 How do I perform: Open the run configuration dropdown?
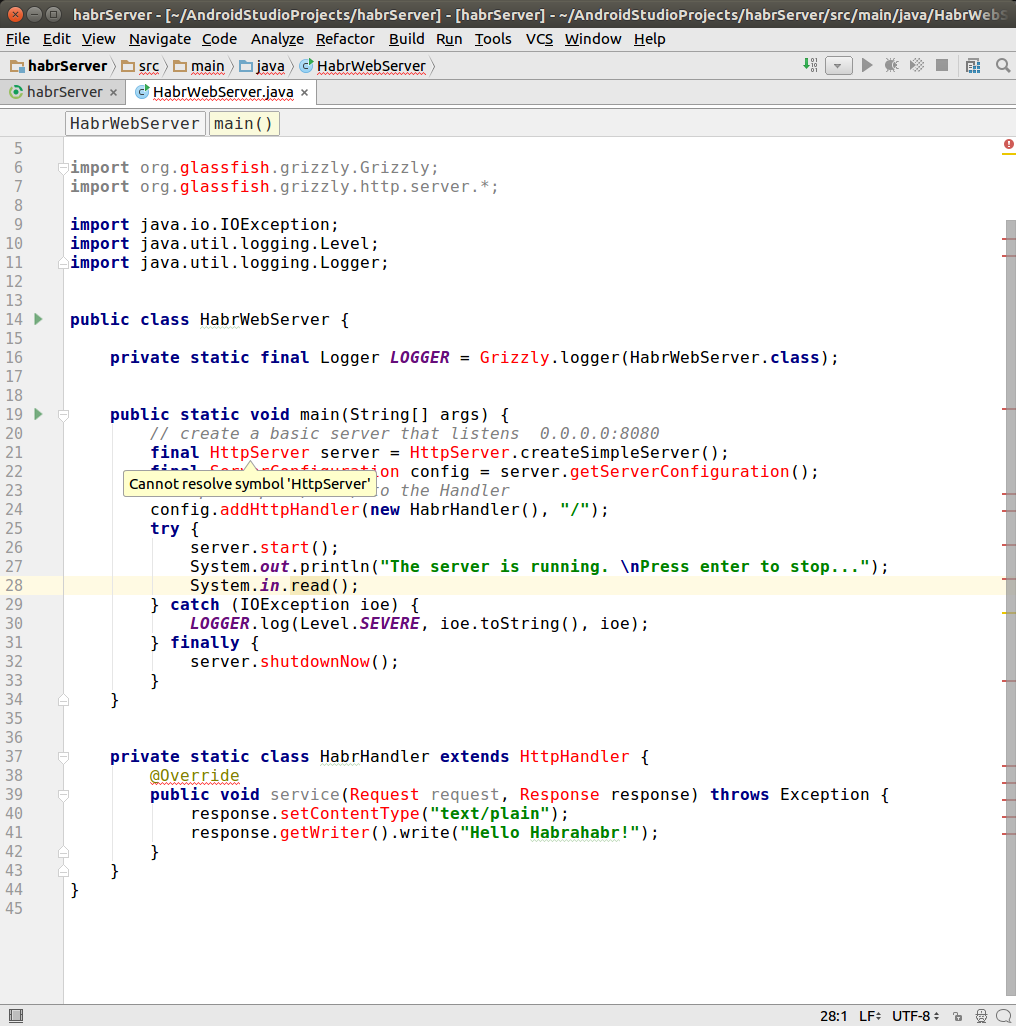pyautogui.click(x=838, y=65)
